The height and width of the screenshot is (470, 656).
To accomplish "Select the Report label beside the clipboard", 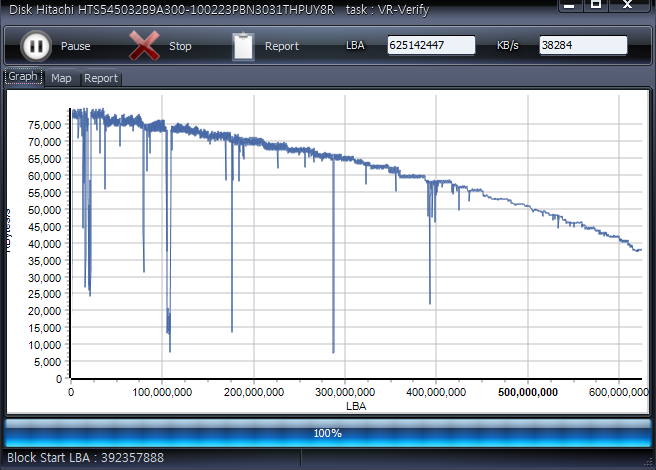I will click(282, 47).
